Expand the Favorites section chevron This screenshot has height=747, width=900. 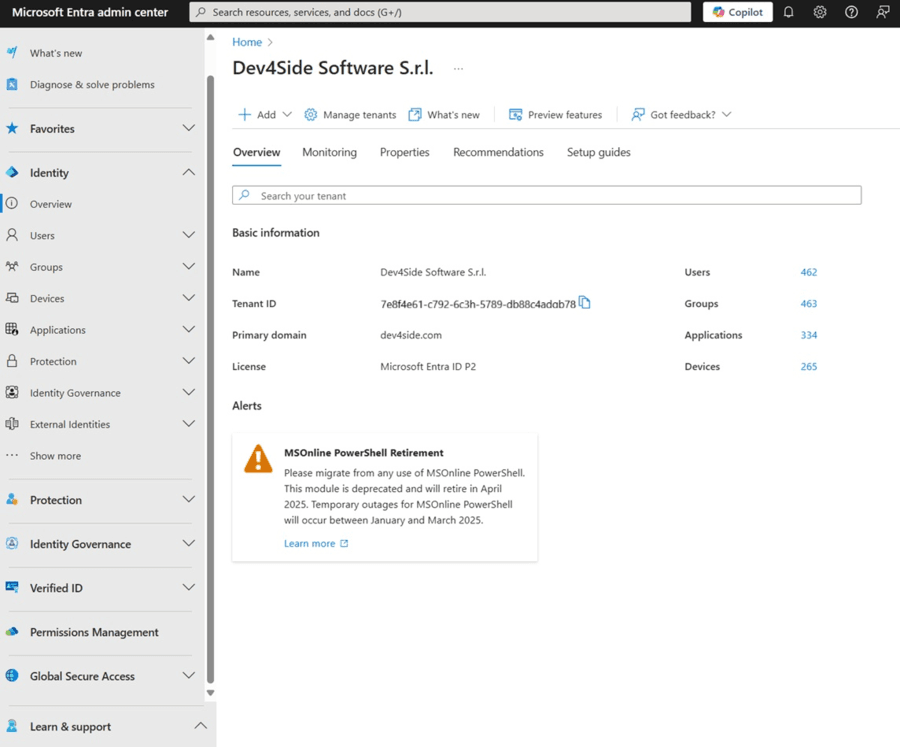189,127
